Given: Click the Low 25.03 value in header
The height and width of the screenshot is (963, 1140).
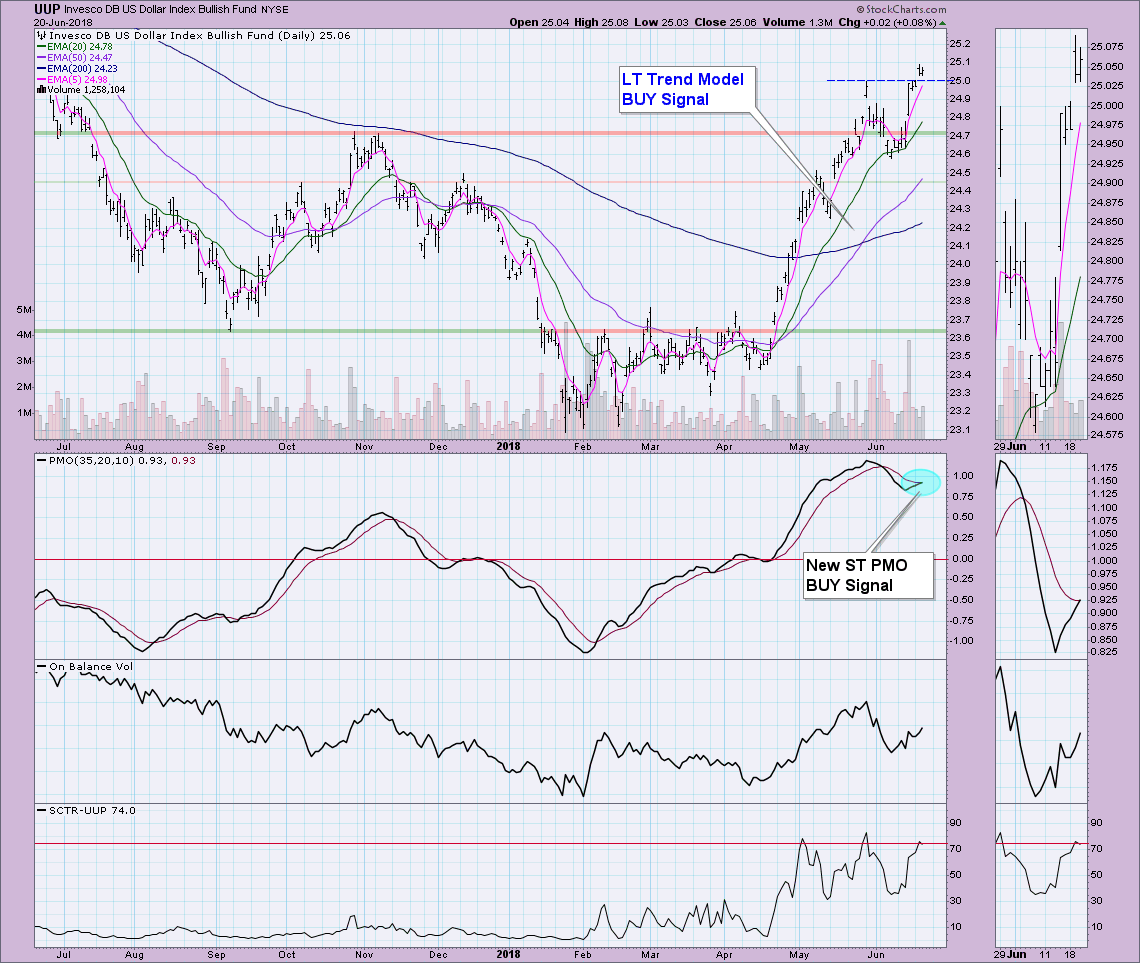Looking at the screenshot, I should tap(661, 23).
